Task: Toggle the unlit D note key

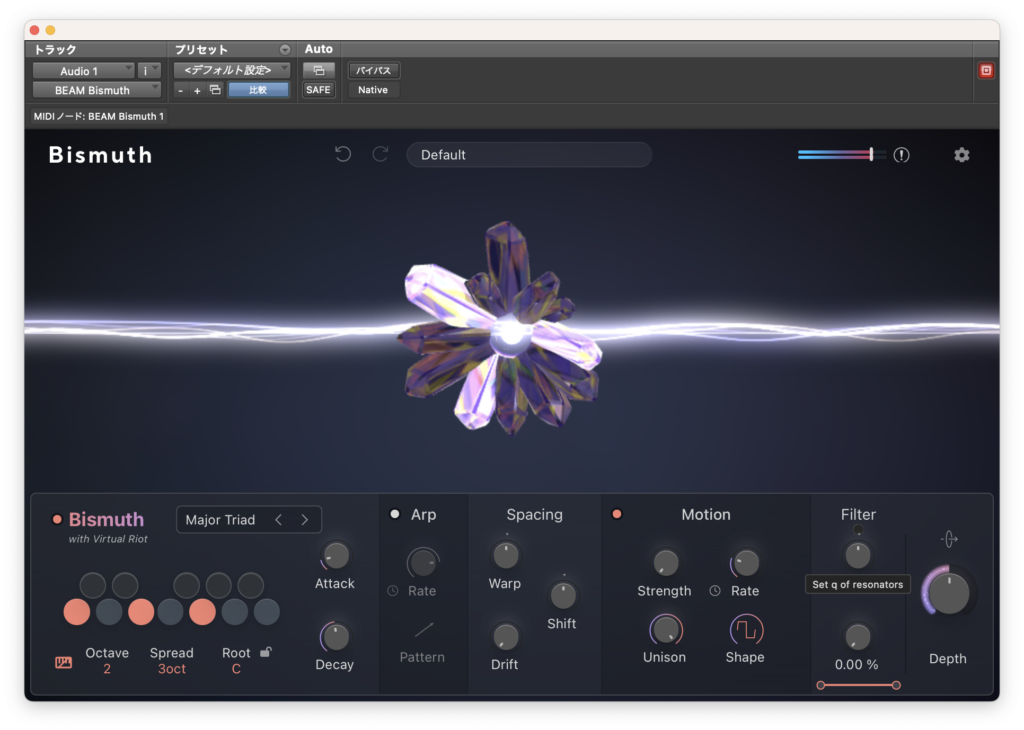Action: (108, 612)
